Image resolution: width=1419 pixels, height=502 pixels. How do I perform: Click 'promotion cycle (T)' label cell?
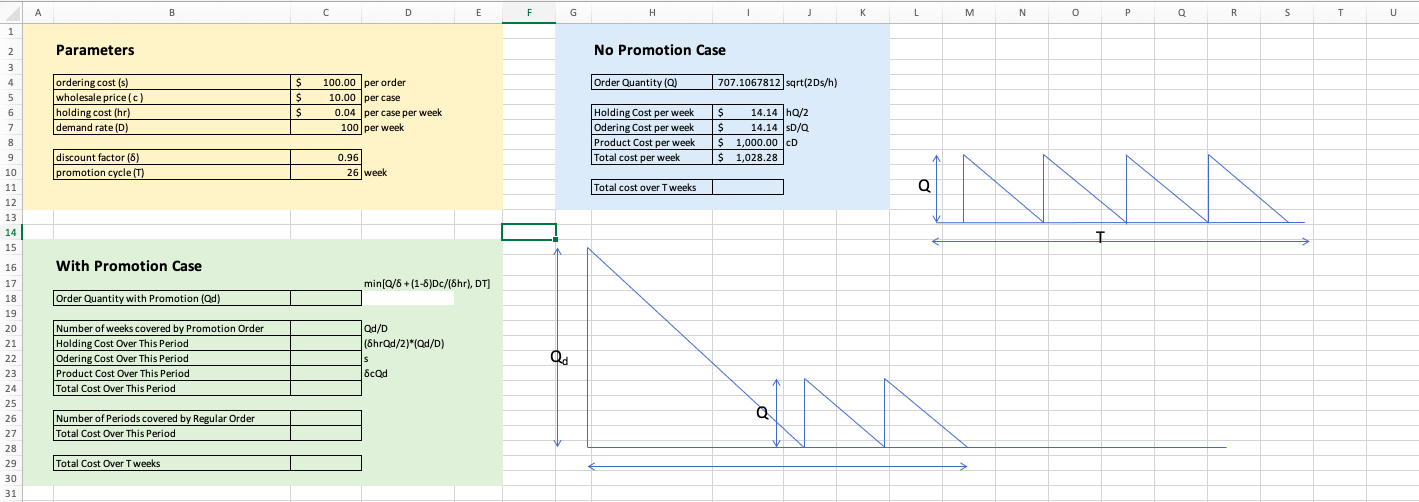(171, 172)
